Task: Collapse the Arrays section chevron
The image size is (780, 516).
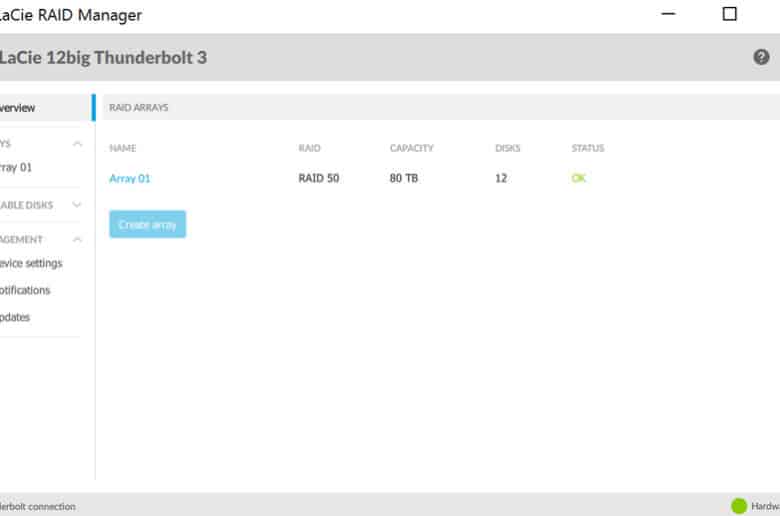Action: (x=77, y=144)
